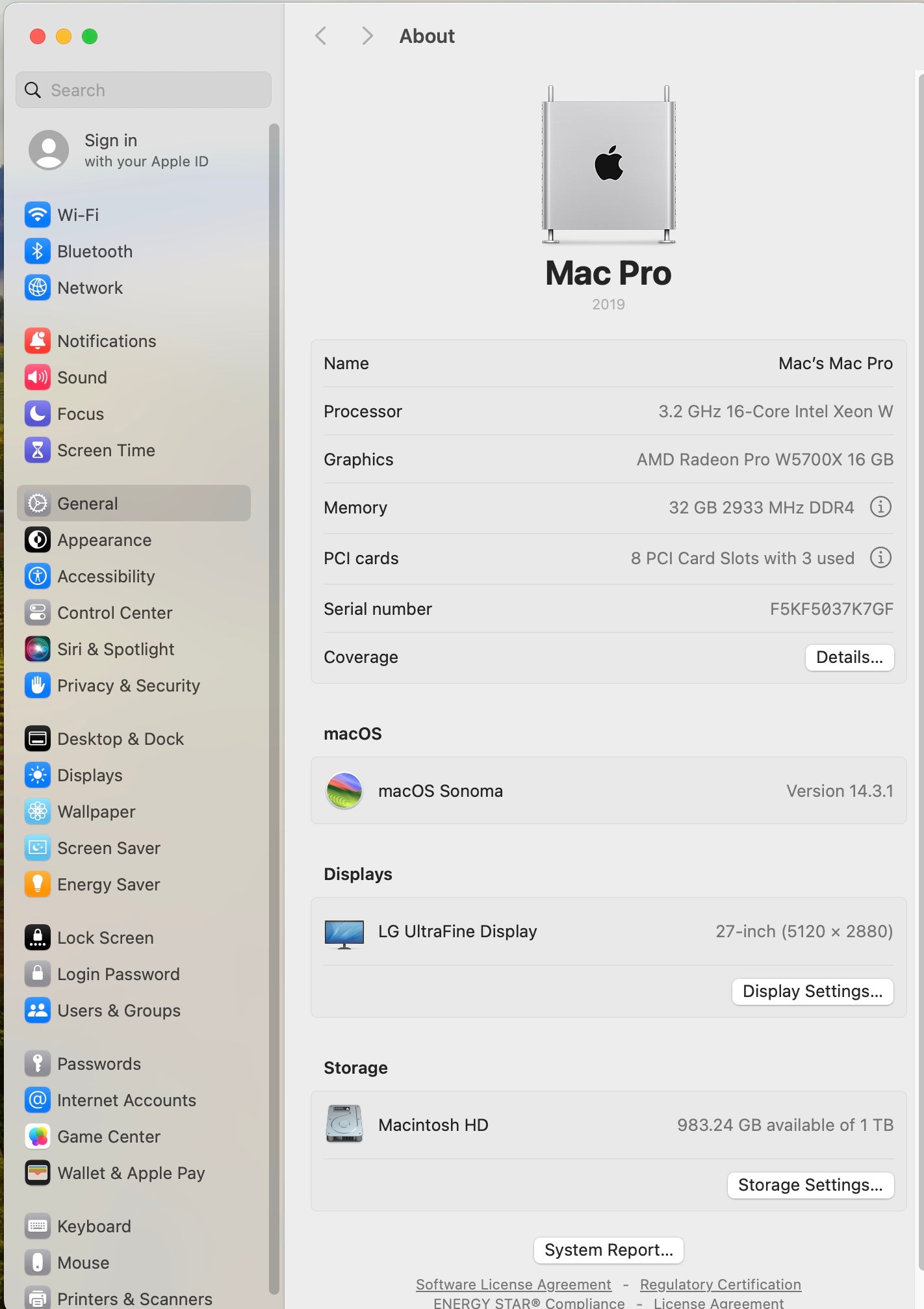
Task: Click the Game Center icon
Action: (38, 1136)
